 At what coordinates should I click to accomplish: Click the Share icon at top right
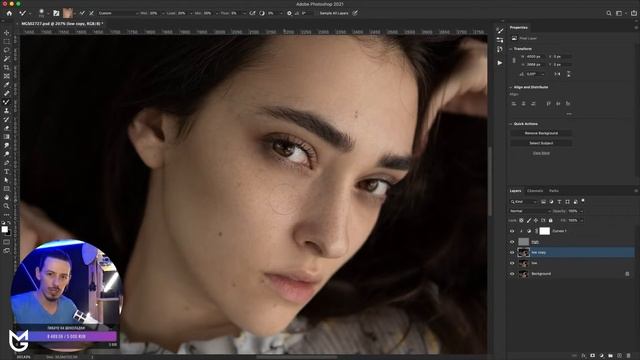633,13
